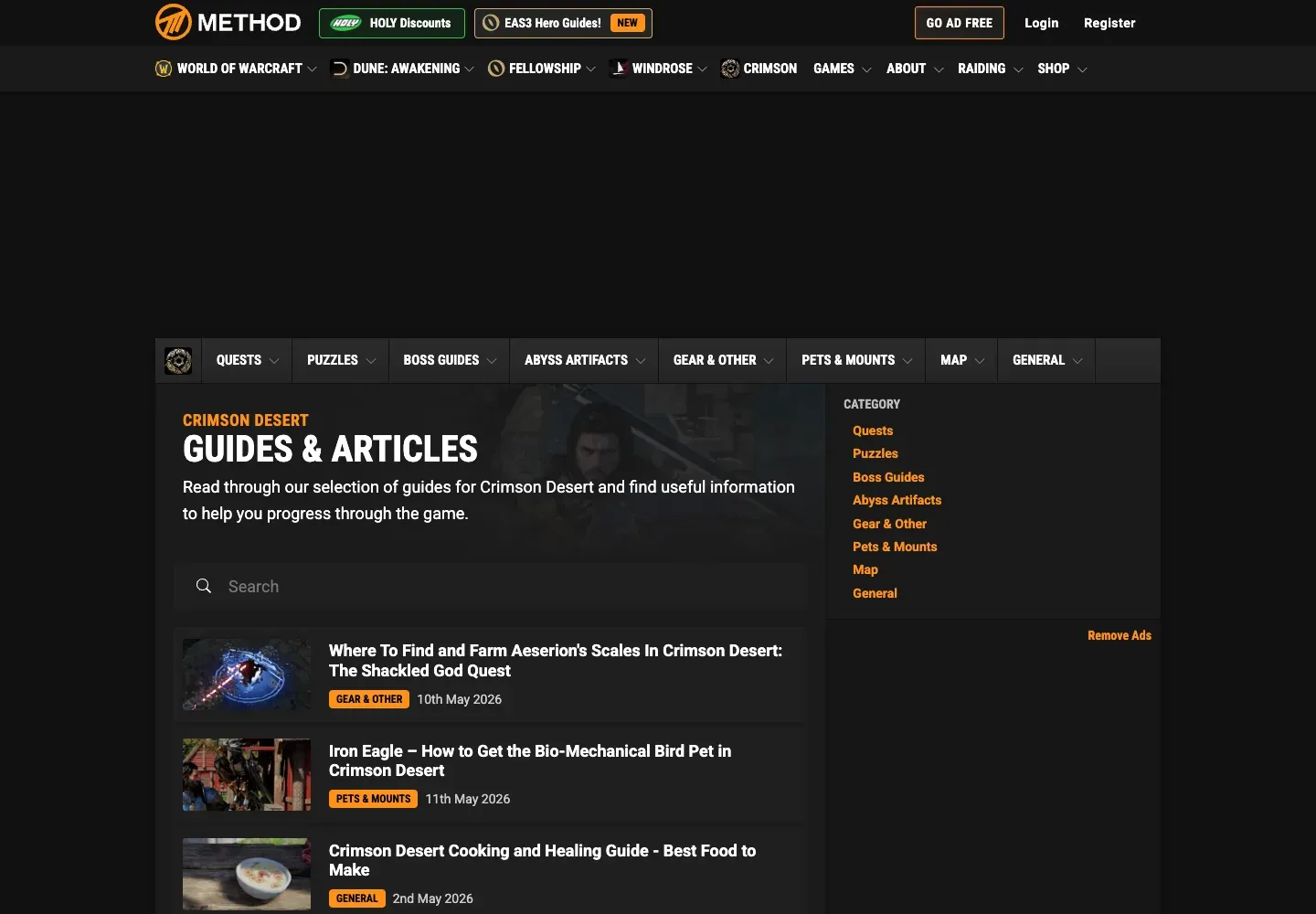The height and width of the screenshot is (914, 1316).
Task: Expand the Puzzles submenu chevron
Action: click(371, 361)
